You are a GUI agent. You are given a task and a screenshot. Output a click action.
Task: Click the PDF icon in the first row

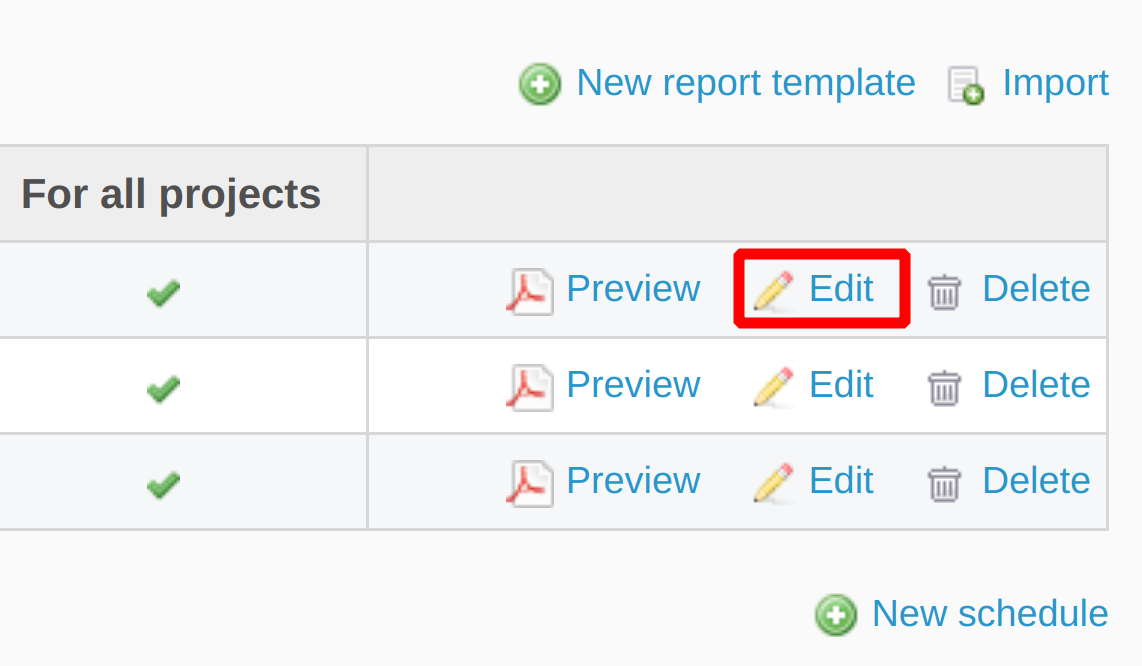529,291
